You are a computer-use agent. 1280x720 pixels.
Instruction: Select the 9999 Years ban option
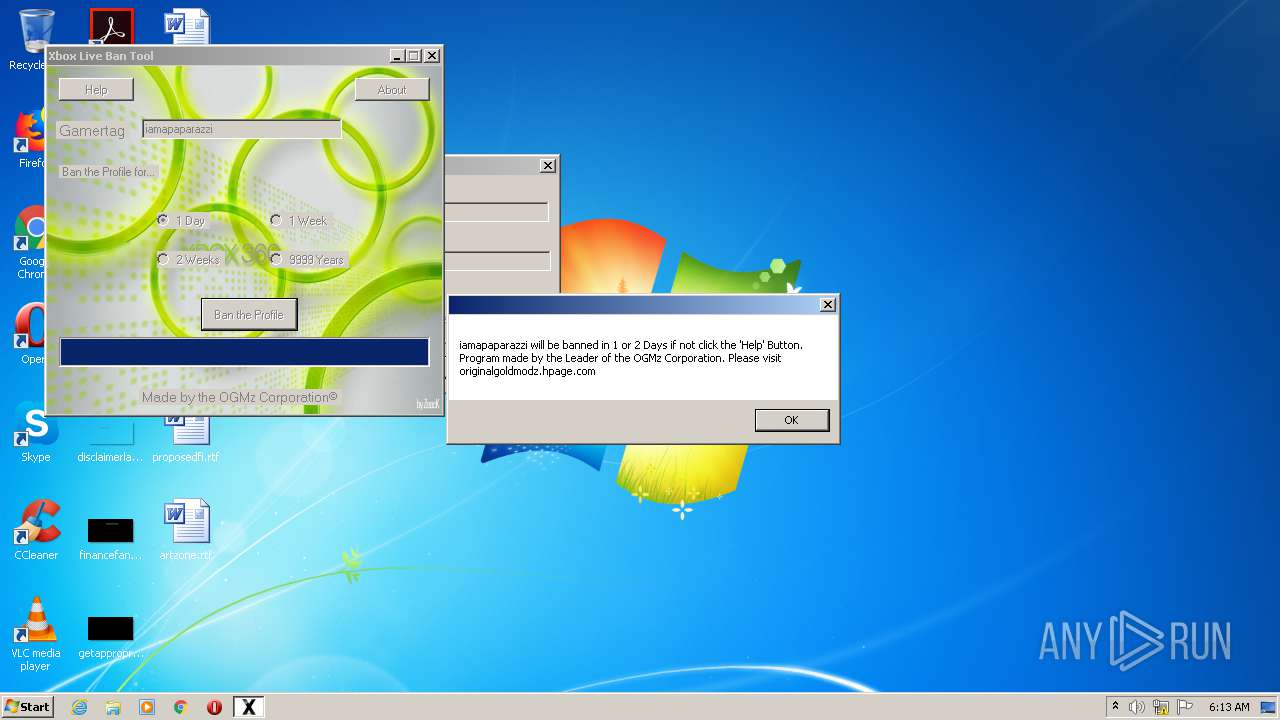tap(307, 259)
